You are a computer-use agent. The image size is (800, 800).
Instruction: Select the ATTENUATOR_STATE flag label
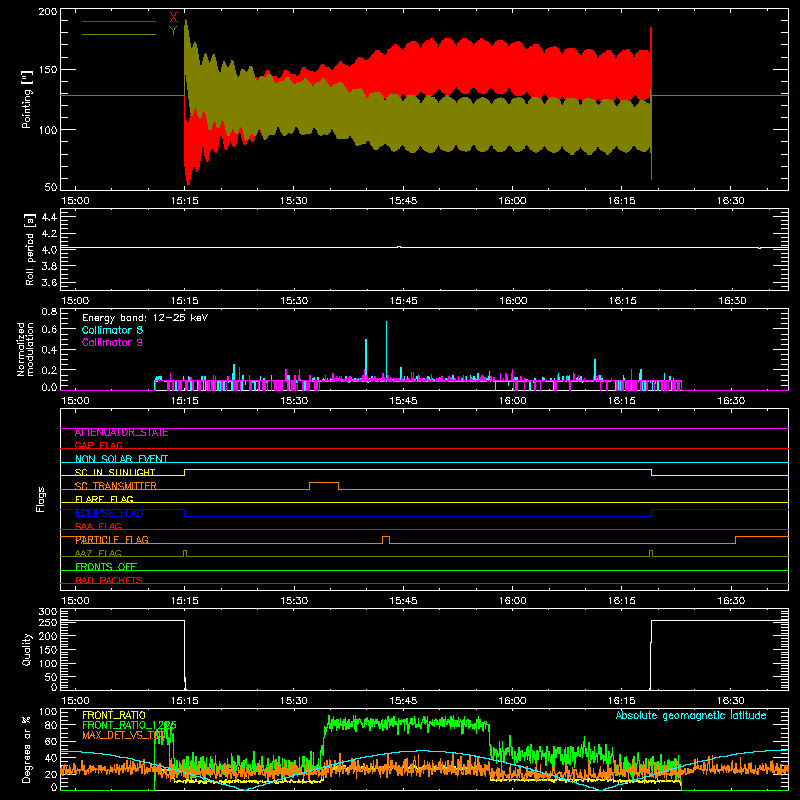(x=121, y=433)
